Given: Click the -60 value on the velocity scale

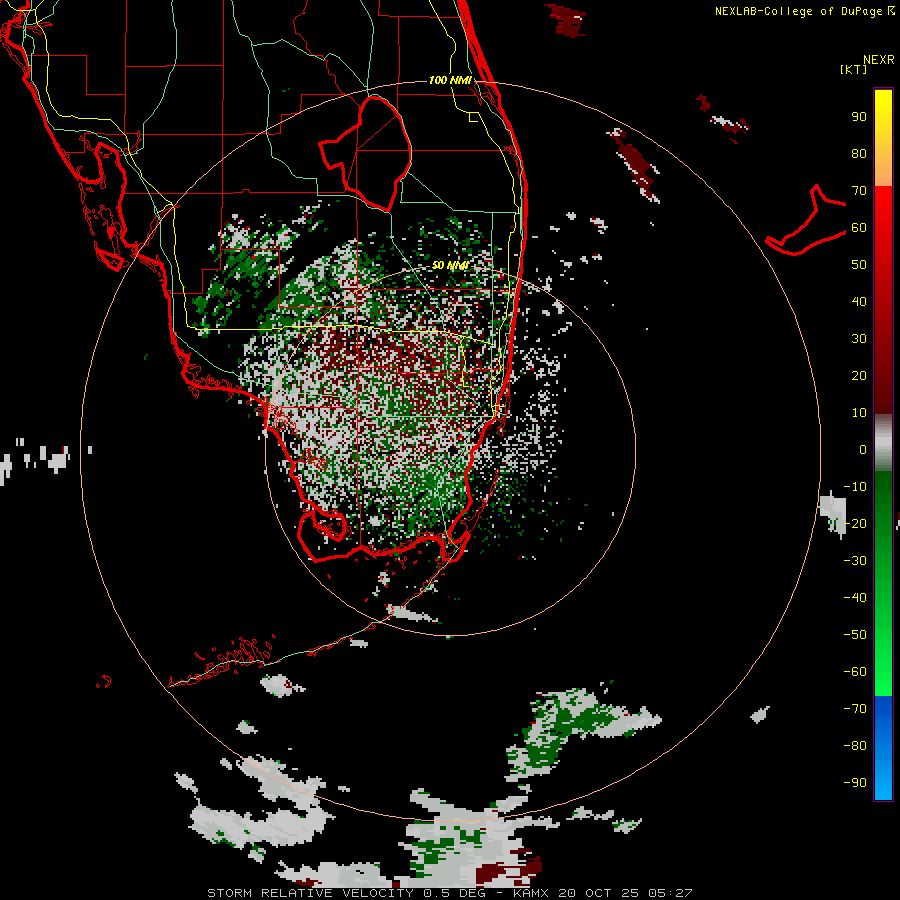Looking at the screenshot, I should pos(855,672).
